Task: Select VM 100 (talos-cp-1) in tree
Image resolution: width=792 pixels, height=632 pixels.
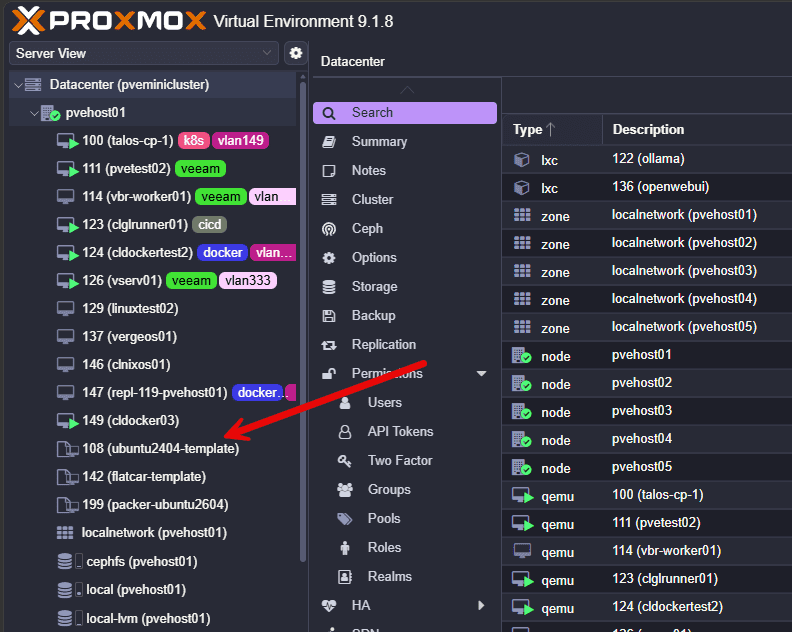Action: coord(128,140)
